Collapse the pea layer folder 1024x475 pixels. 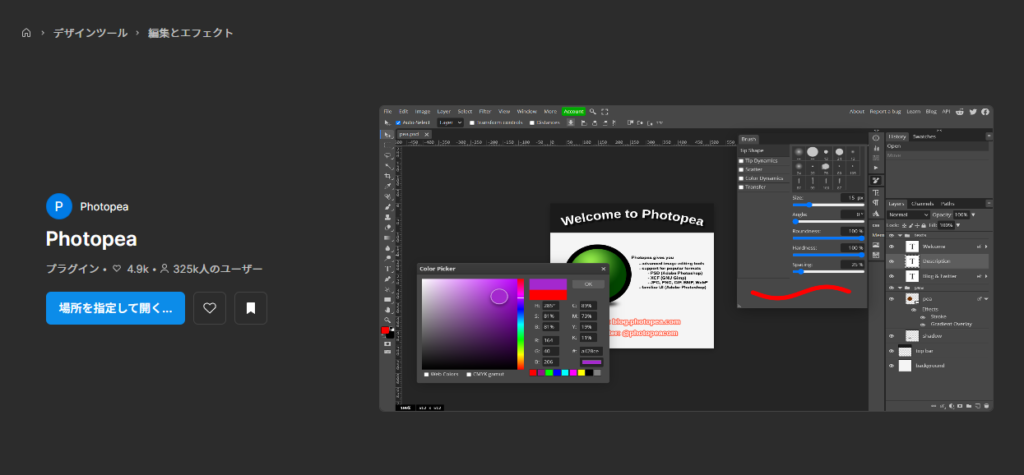tap(900, 287)
